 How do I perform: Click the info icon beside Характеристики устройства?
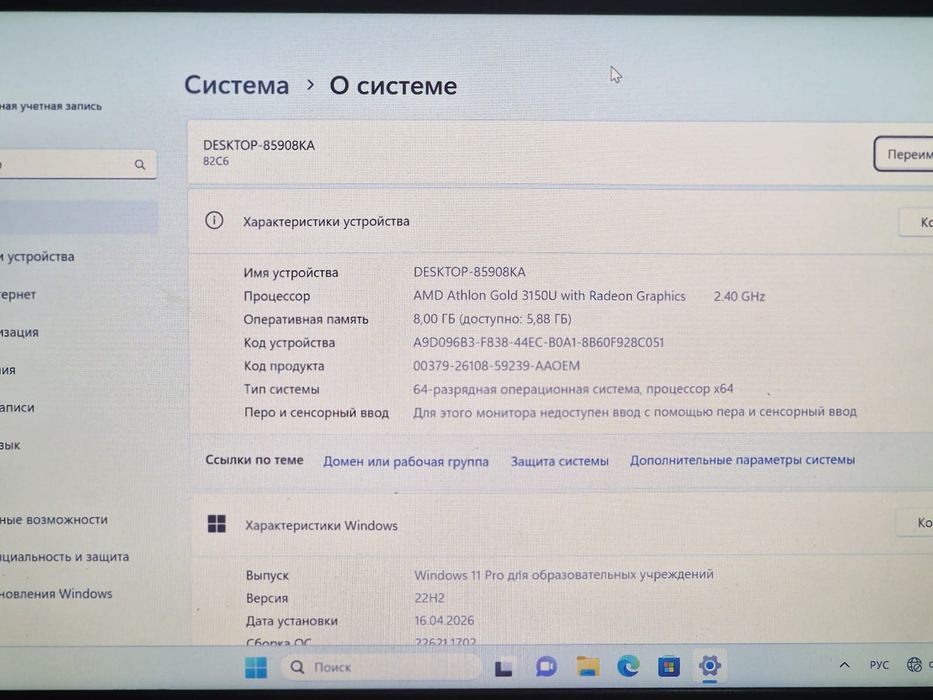point(214,221)
